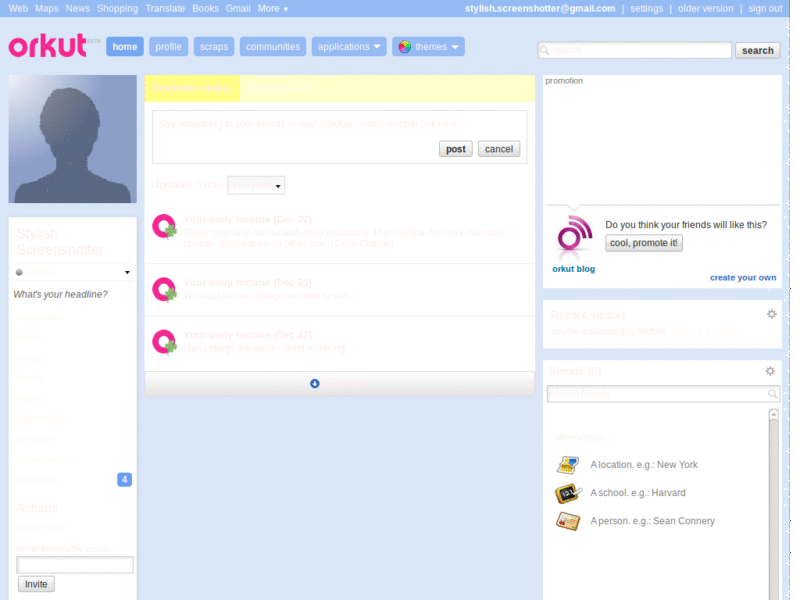Open 'Your daily fortune (Dec 27)' title
The height and width of the screenshot is (600, 800).
click(x=247, y=219)
